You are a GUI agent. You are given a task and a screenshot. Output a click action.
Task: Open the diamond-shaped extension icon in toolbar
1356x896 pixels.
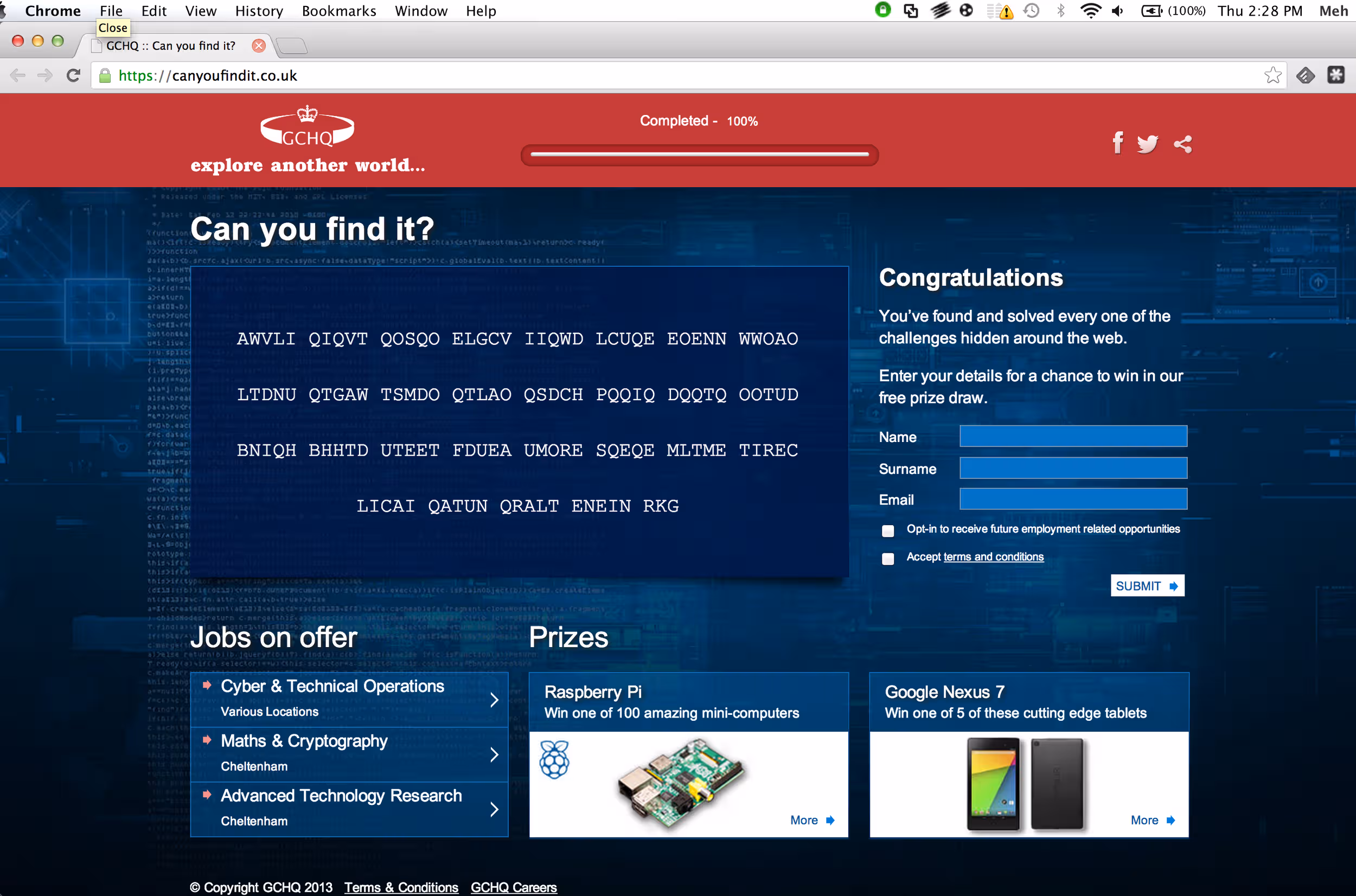[1305, 75]
